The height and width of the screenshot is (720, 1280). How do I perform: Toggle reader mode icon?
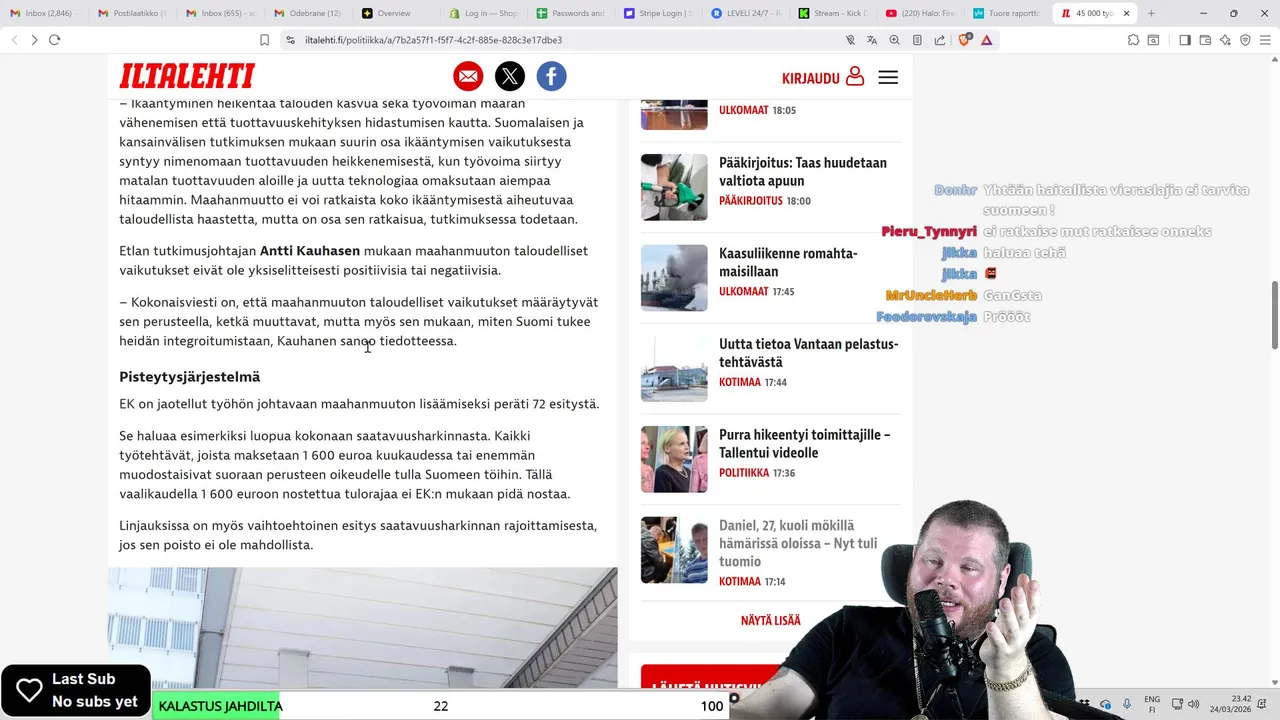coord(917,40)
